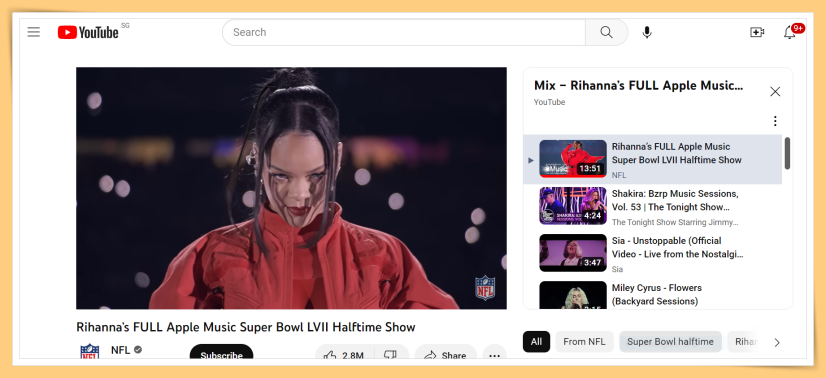
Task: Like the video with thumbs up
Action: click(x=345, y=355)
